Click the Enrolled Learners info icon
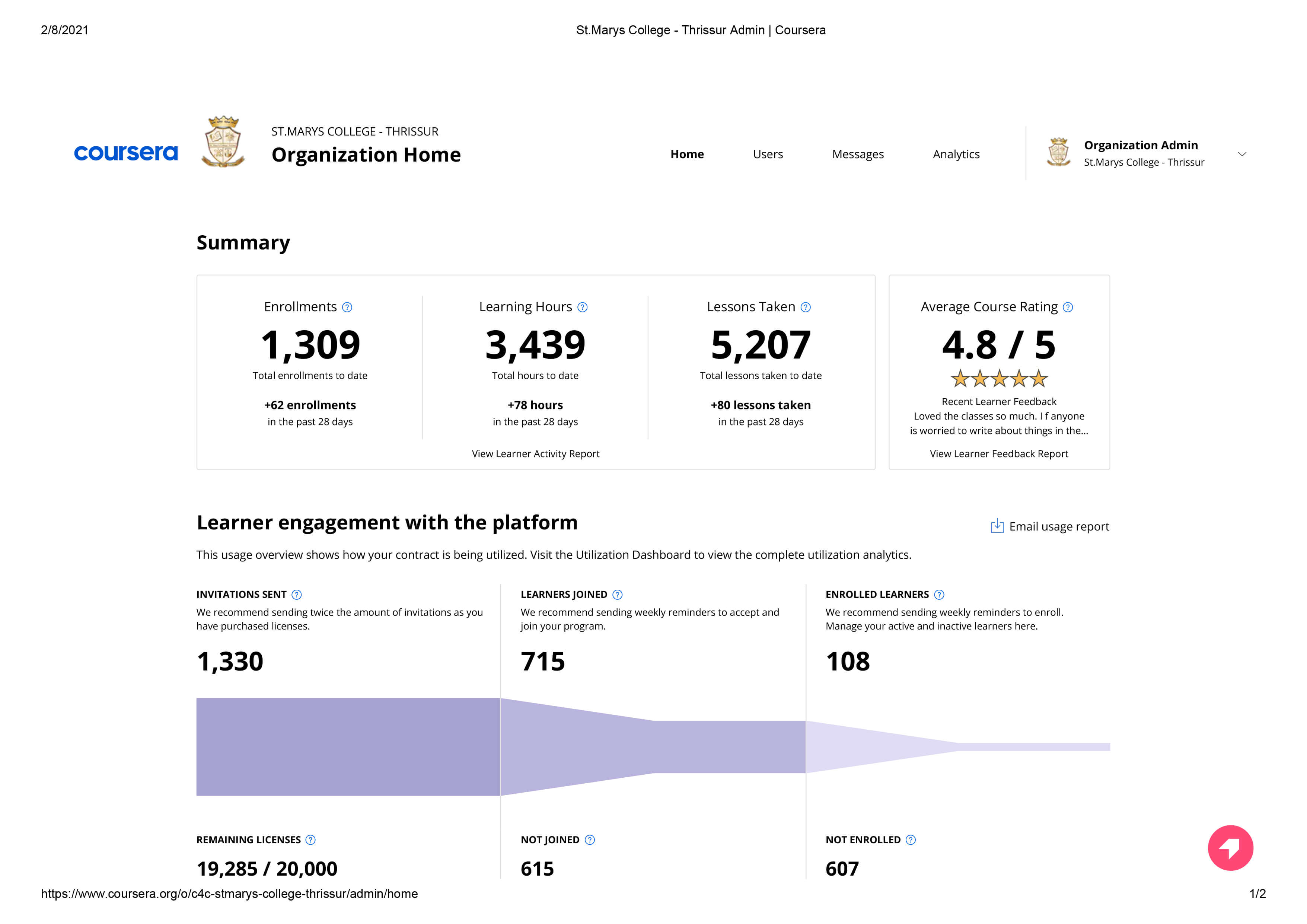Viewport: 1307px width, 924px height. pyautogui.click(x=939, y=595)
